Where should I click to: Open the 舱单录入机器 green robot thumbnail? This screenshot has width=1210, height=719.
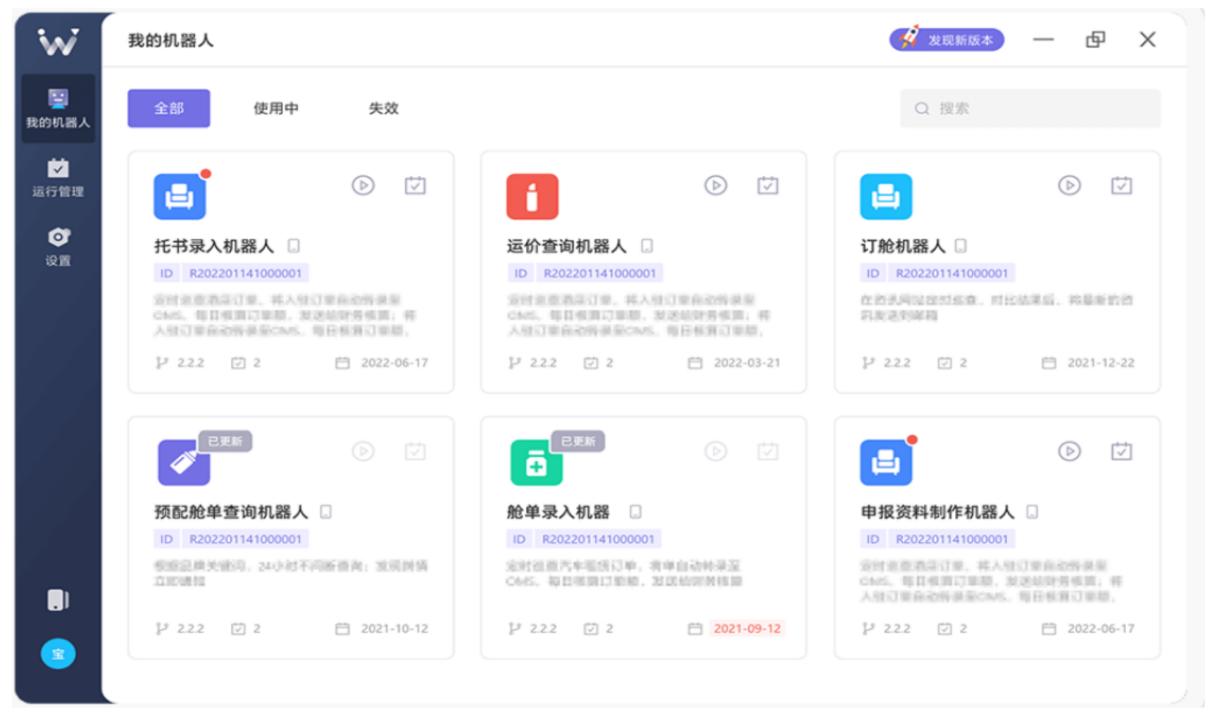532,462
